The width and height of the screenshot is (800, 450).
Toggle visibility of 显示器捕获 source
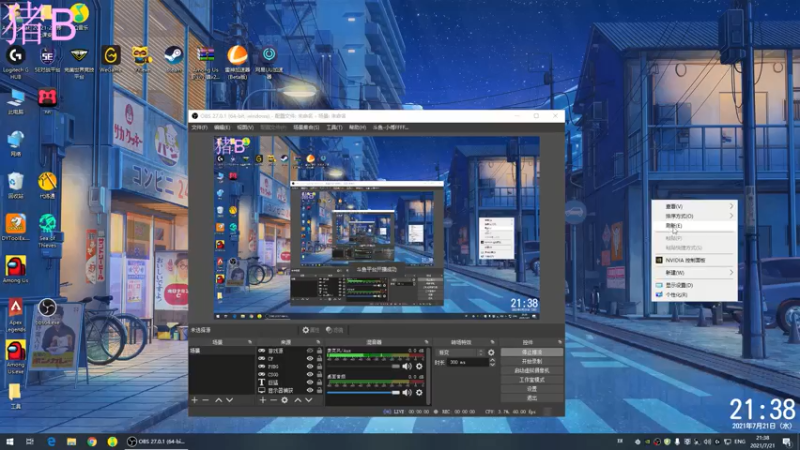pyautogui.click(x=310, y=390)
